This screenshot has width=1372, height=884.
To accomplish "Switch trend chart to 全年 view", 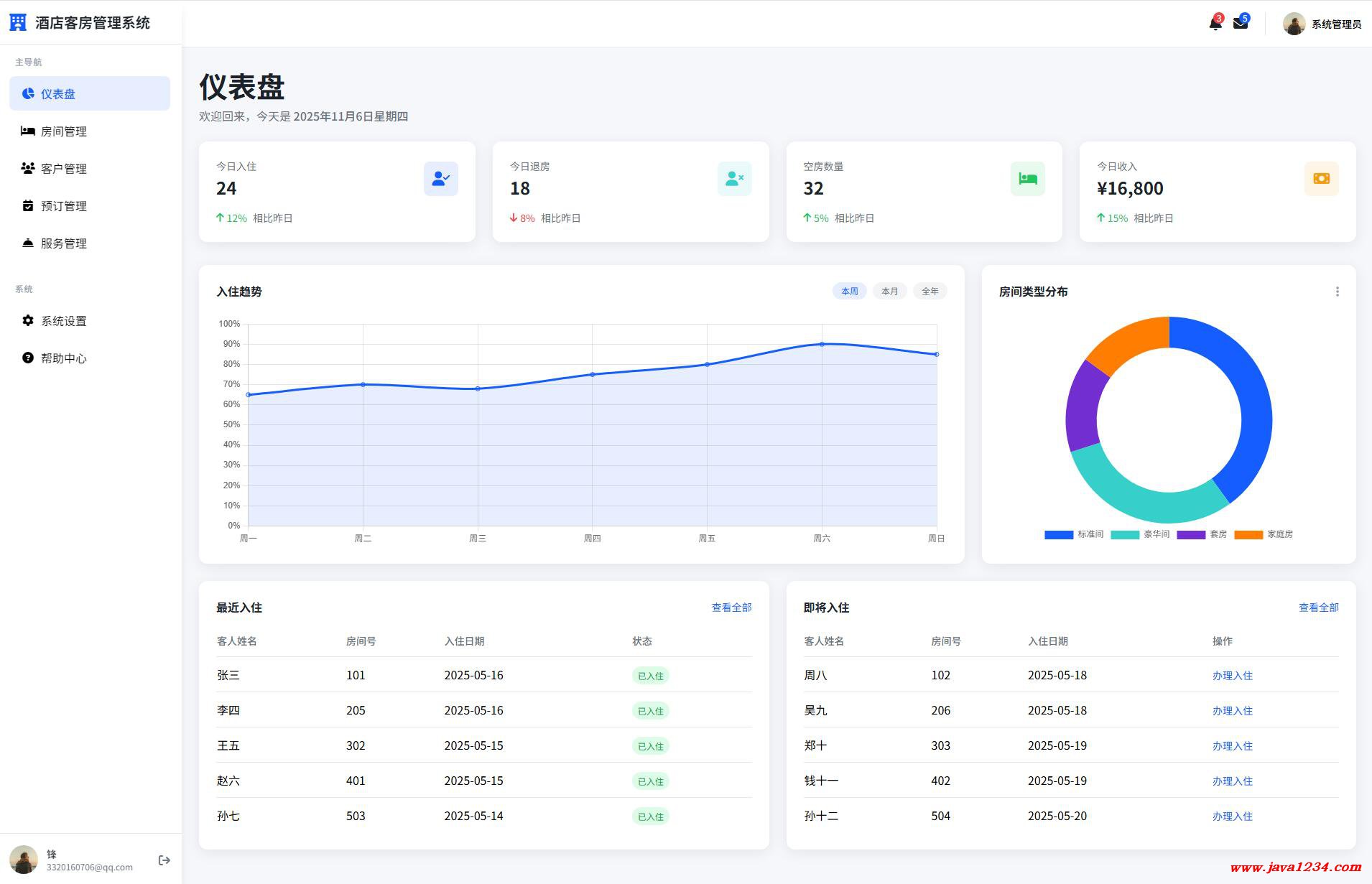I will 930,292.
